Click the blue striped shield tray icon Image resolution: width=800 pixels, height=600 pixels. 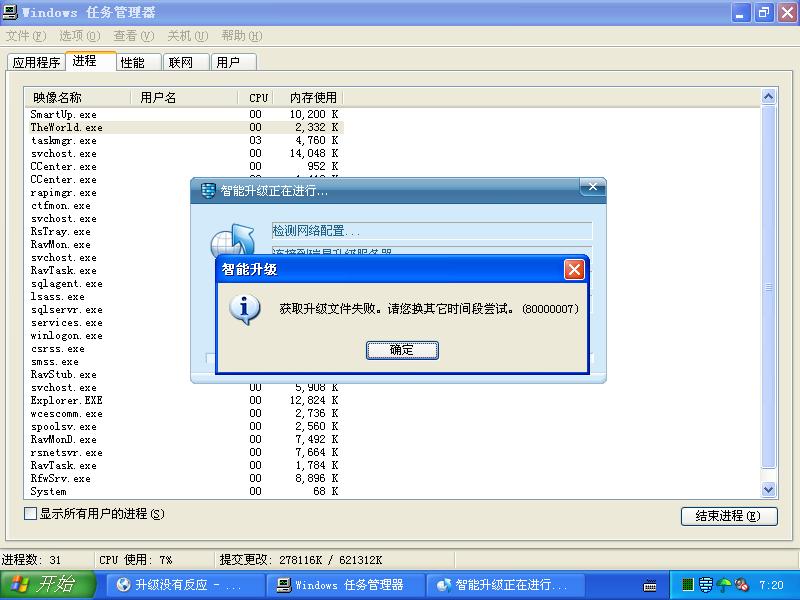tap(706, 585)
